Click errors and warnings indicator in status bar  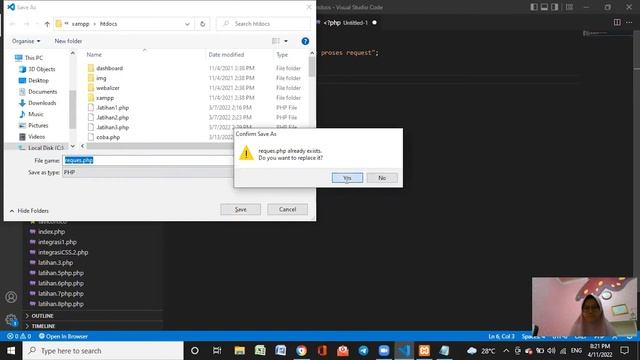click(19, 336)
